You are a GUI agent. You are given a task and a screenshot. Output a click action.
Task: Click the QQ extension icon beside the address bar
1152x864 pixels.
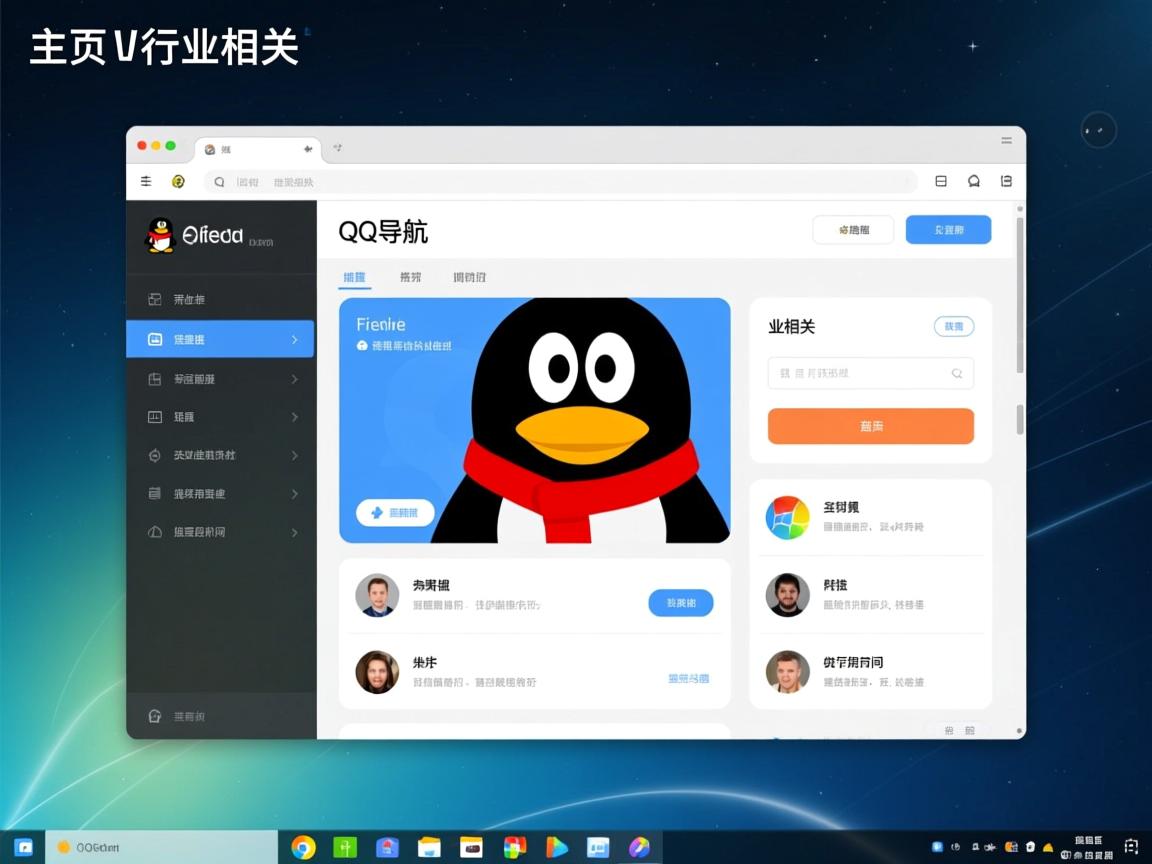179,181
